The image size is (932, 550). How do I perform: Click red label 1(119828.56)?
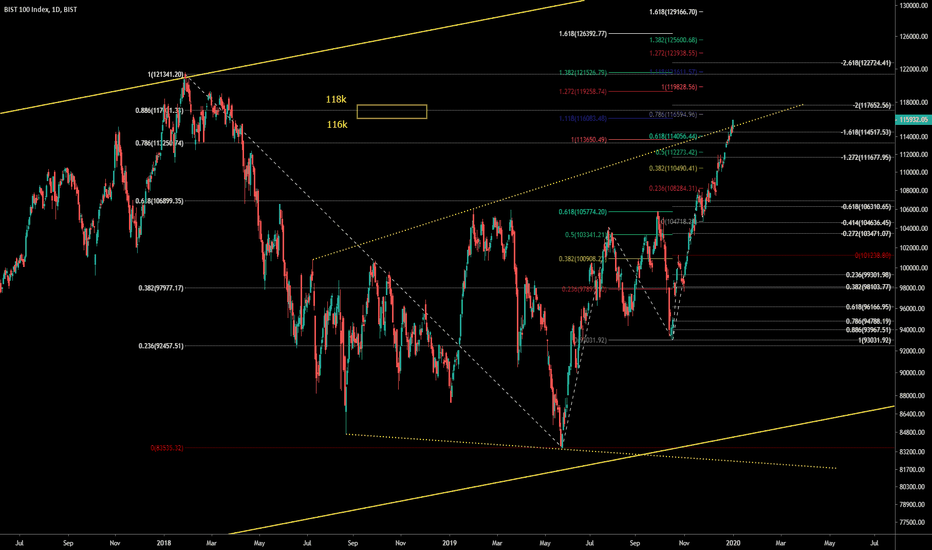679,87
